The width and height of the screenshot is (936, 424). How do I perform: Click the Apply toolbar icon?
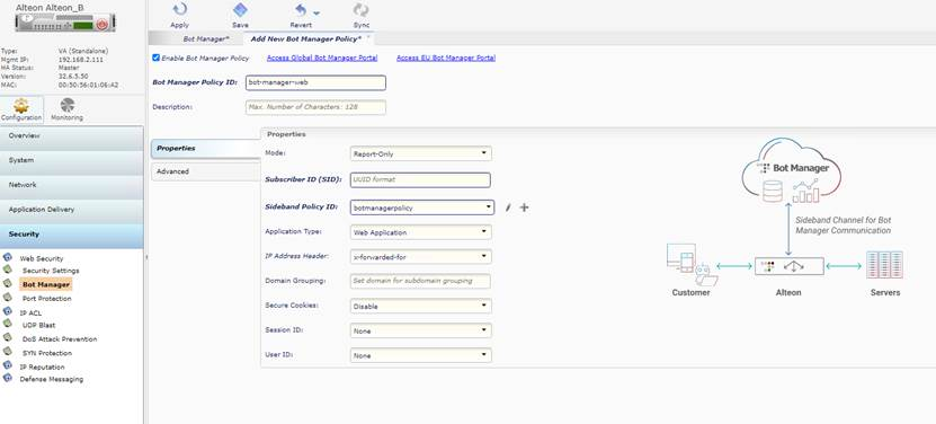click(x=179, y=10)
